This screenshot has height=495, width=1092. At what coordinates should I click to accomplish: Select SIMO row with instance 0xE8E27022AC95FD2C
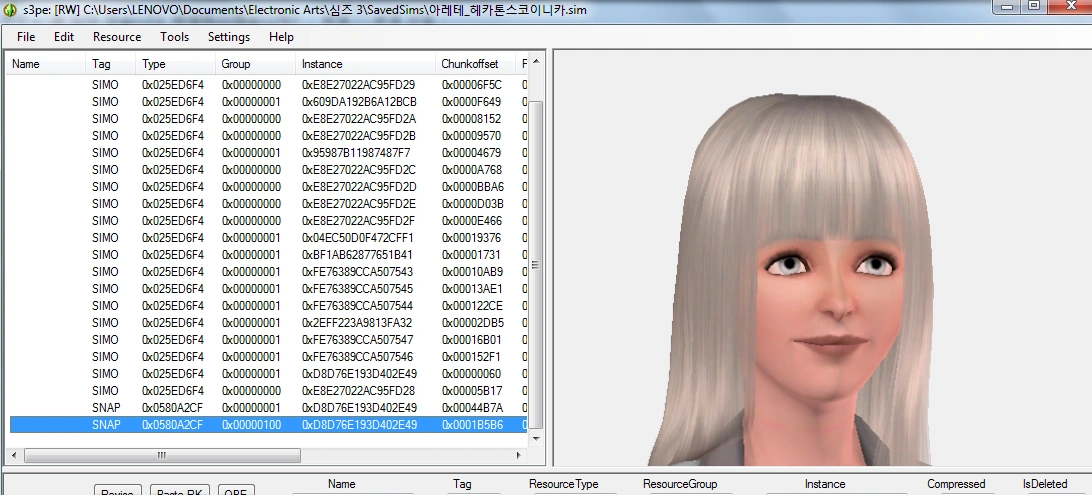click(x=268, y=170)
